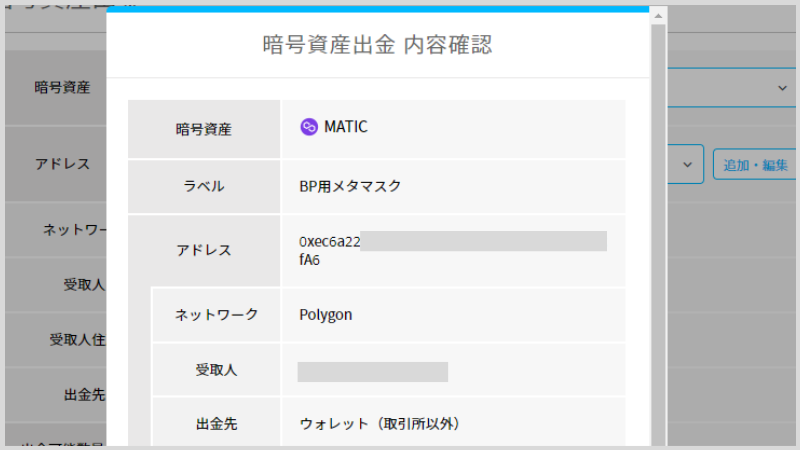This screenshot has width=800, height=450.
Task: Click the 追加・編集 button
Action: point(755,165)
